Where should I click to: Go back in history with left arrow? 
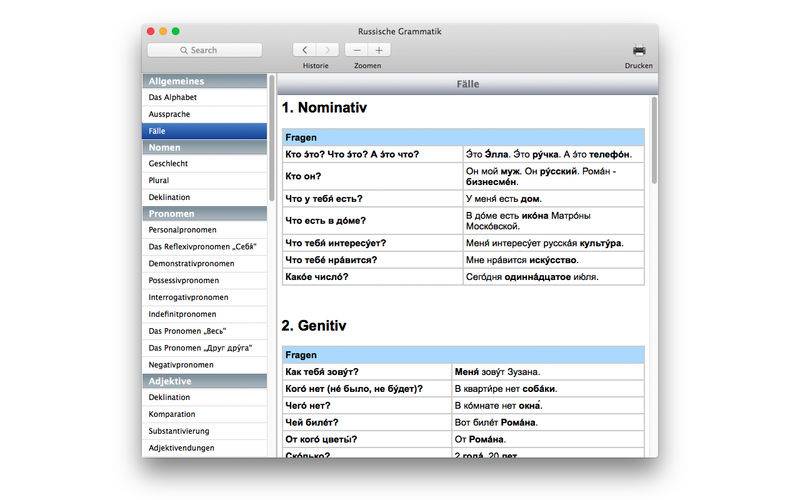tap(304, 50)
